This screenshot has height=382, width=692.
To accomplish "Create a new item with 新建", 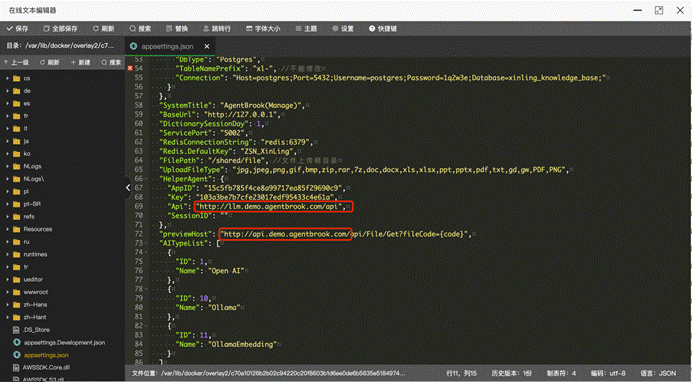I will 81,62.
